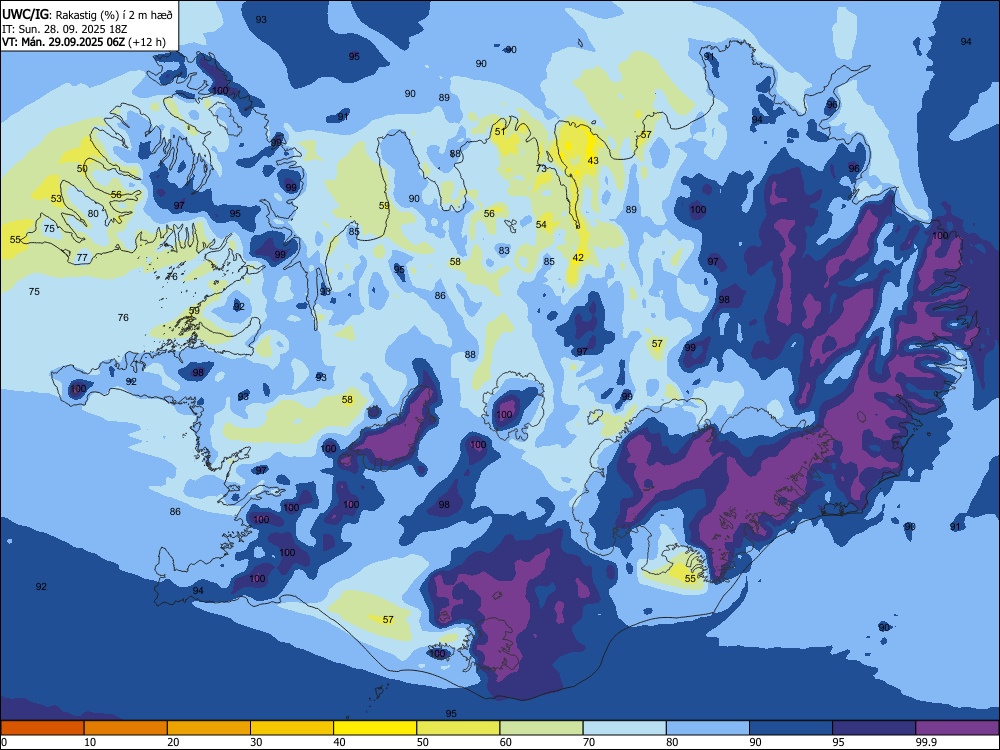1000x750 pixels.
Task: Click the valid time 'VT: Mán. 29.09.2025 06Z'
Action: pyautogui.click(x=64, y=42)
